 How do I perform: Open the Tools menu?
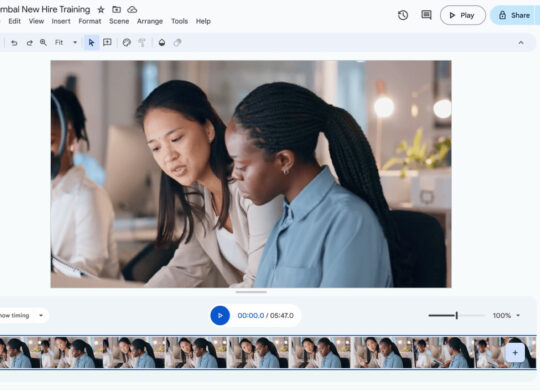click(179, 21)
